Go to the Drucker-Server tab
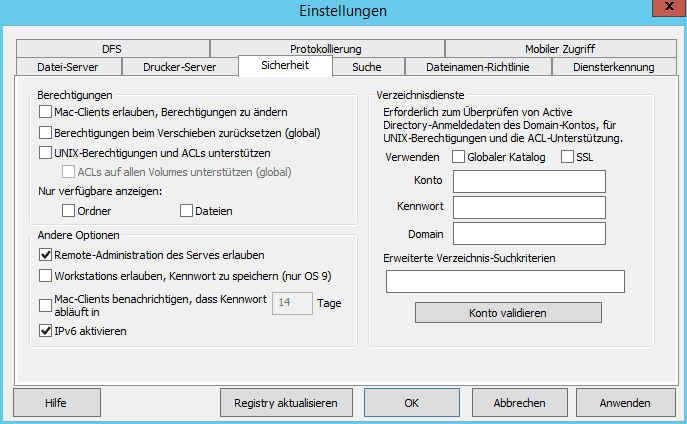The width and height of the screenshot is (687, 424). (180, 67)
